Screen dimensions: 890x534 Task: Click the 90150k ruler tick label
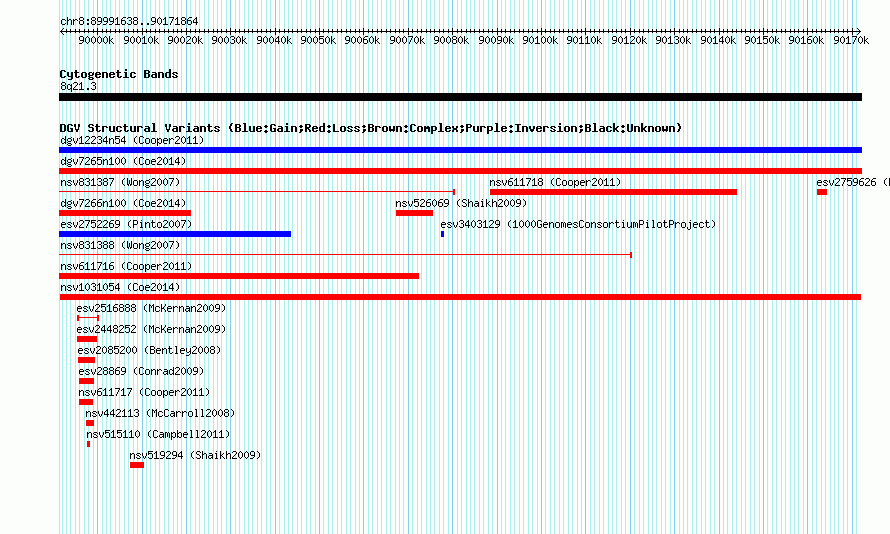pyautogui.click(x=762, y=40)
